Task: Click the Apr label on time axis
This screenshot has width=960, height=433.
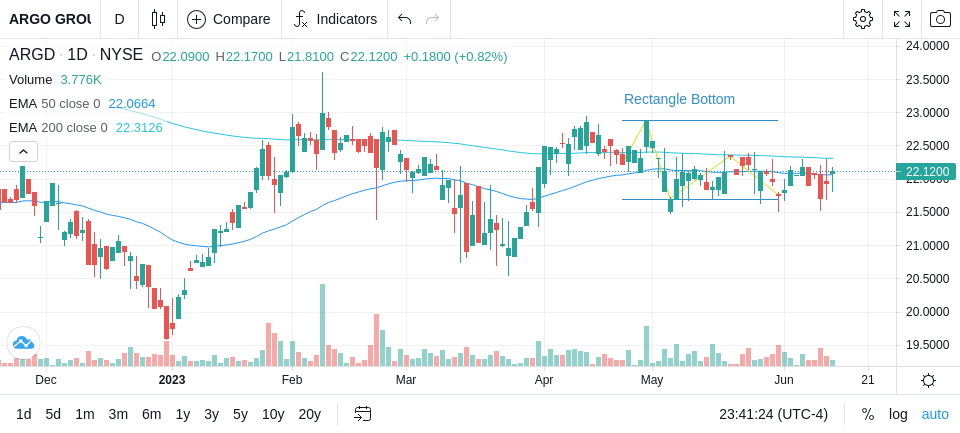Action: (x=544, y=380)
